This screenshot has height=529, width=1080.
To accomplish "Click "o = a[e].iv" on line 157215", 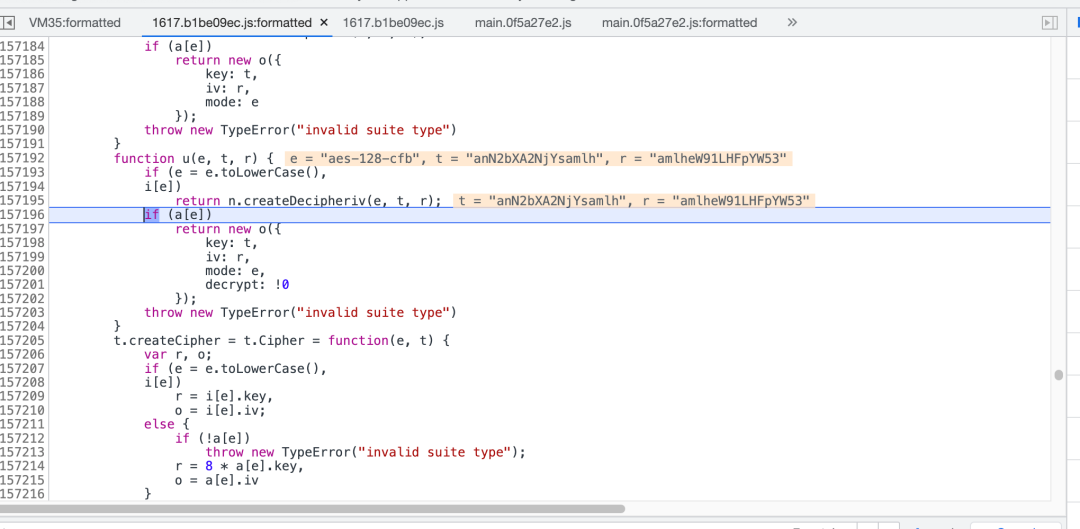I will click(x=217, y=481).
